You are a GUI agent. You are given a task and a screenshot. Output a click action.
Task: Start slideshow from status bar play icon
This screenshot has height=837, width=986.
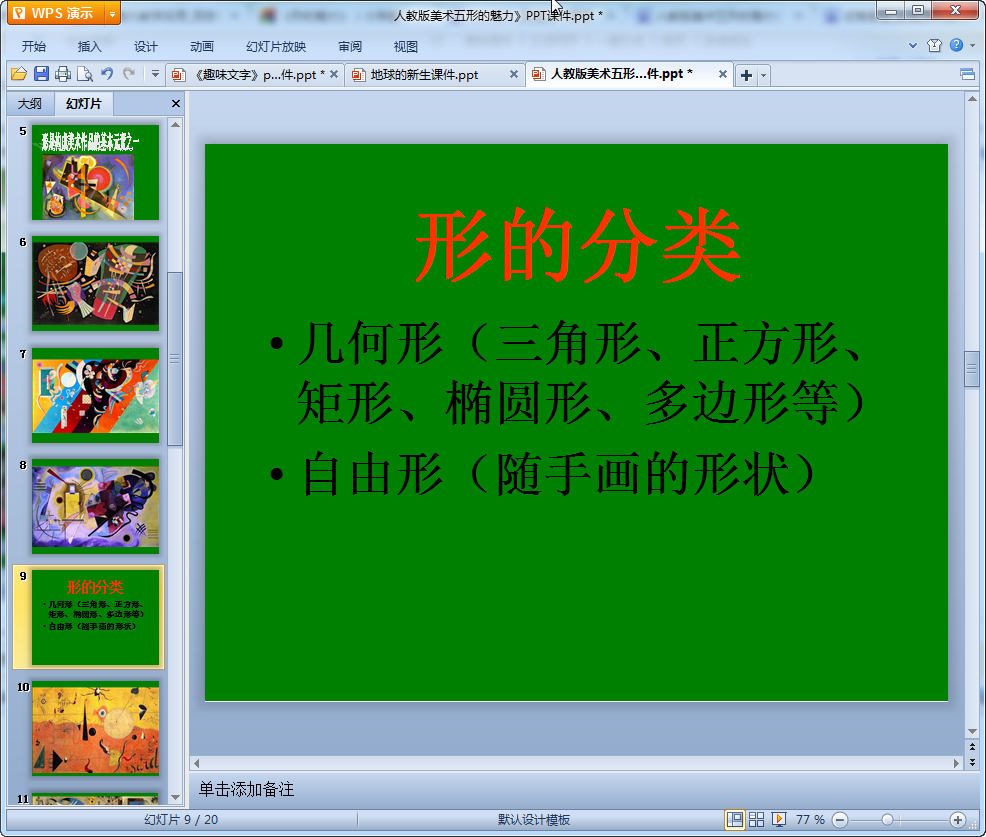point(778,819)
